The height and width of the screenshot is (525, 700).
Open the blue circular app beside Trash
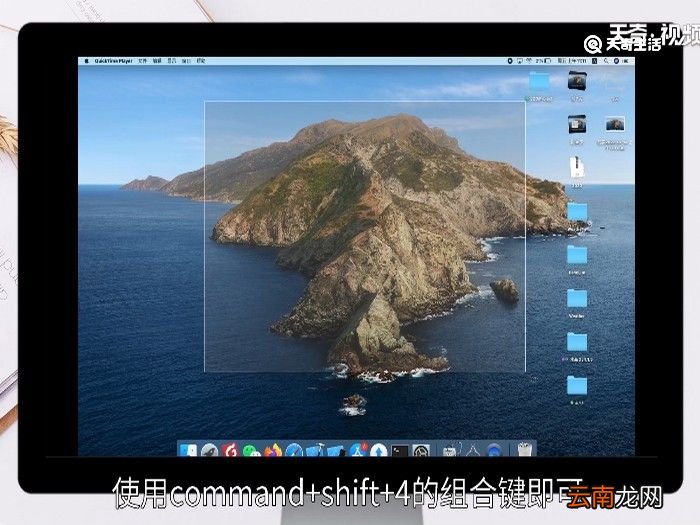494,450
